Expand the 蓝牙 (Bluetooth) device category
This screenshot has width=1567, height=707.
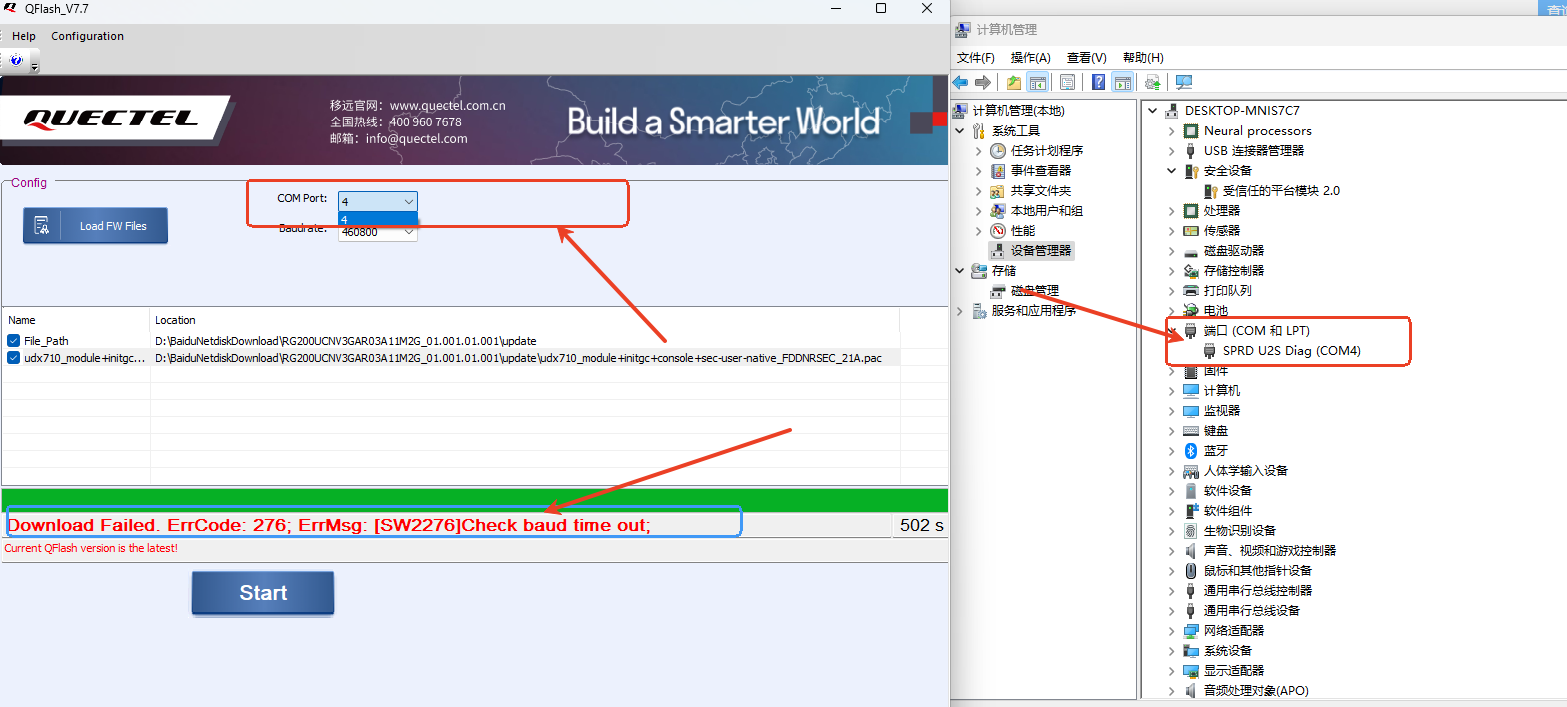click(x=1171, y=451)
